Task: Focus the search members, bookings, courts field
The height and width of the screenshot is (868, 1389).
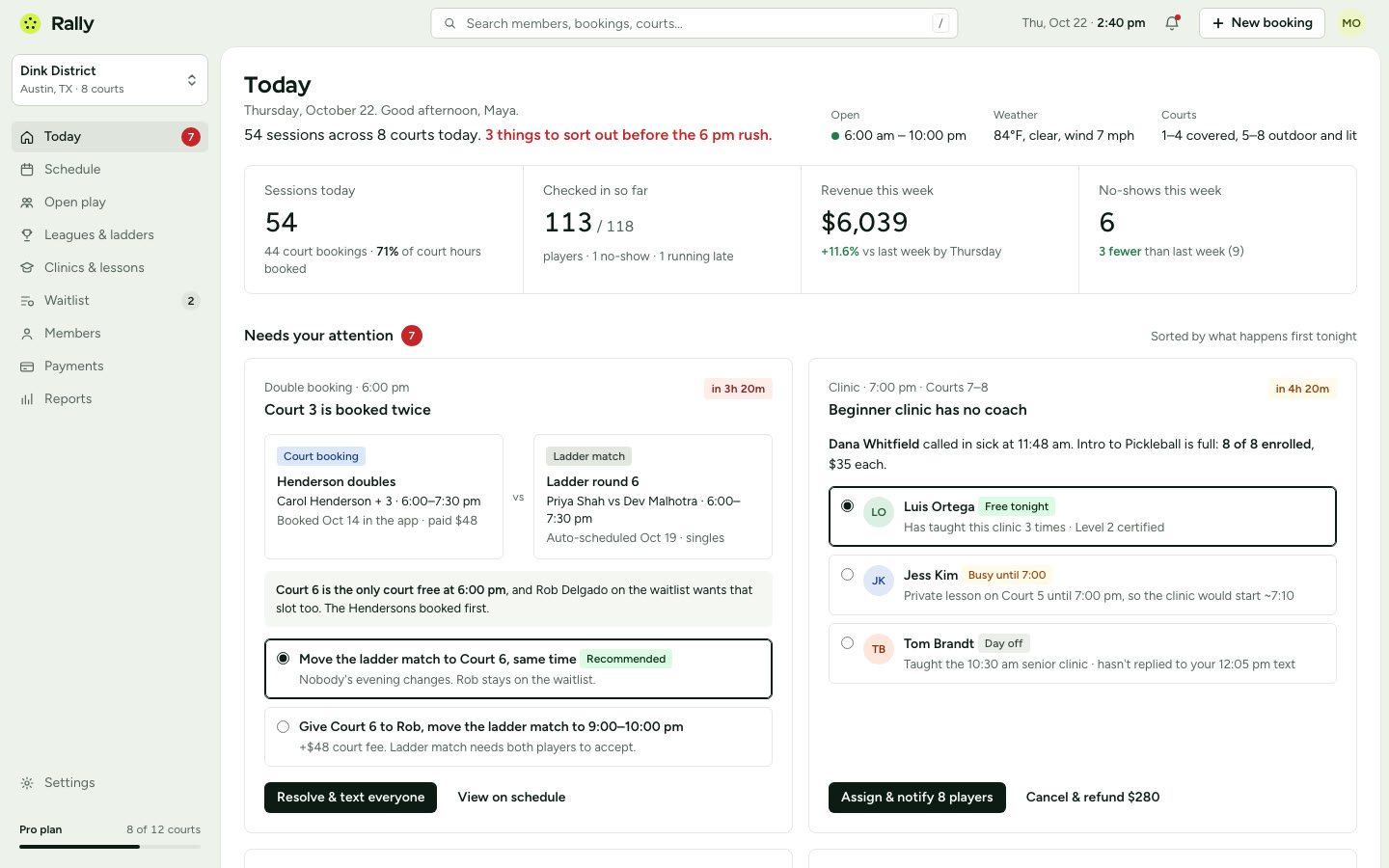Action: (694, 23)
